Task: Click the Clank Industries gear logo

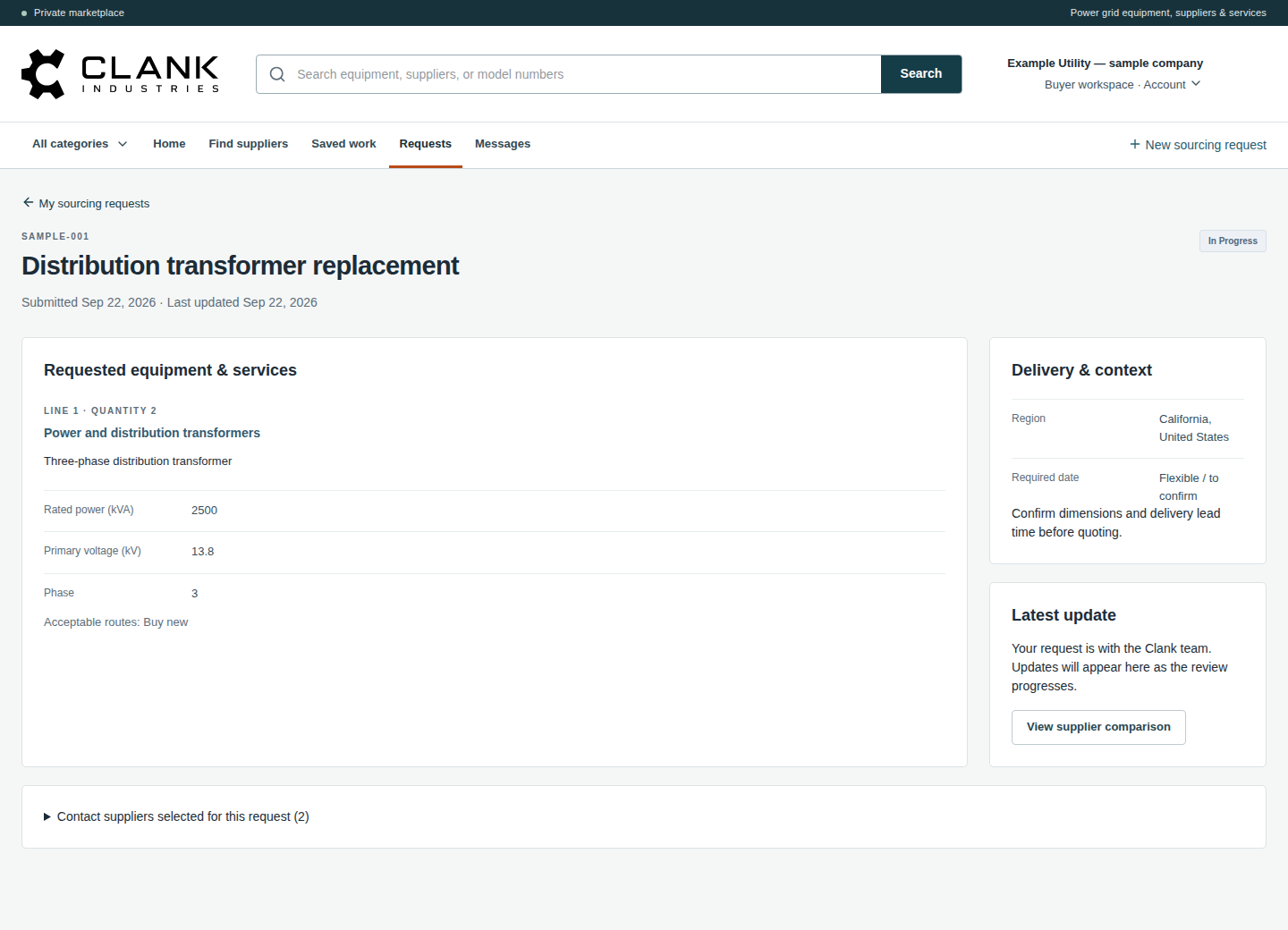Action: (43, 74)
